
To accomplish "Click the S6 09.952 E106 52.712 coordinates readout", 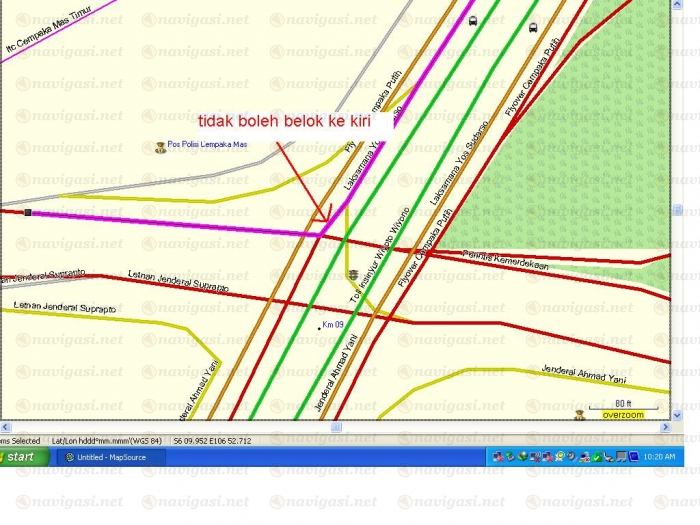I will pos(212,440).
